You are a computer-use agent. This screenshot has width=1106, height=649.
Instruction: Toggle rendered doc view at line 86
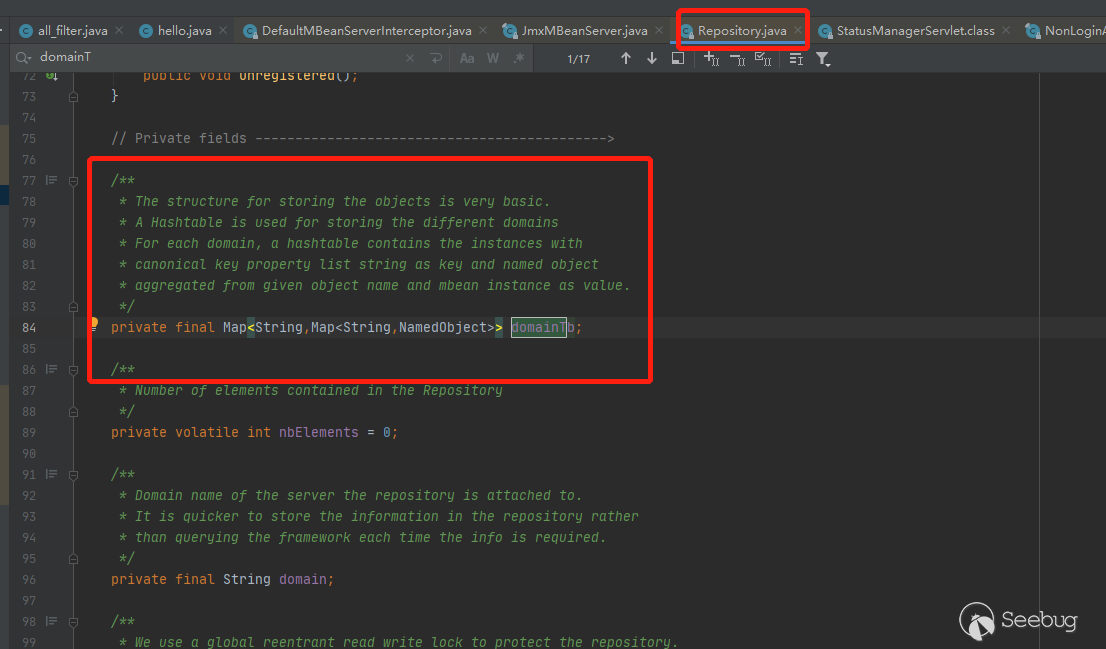pyautogui.click(x=51, y=369)
